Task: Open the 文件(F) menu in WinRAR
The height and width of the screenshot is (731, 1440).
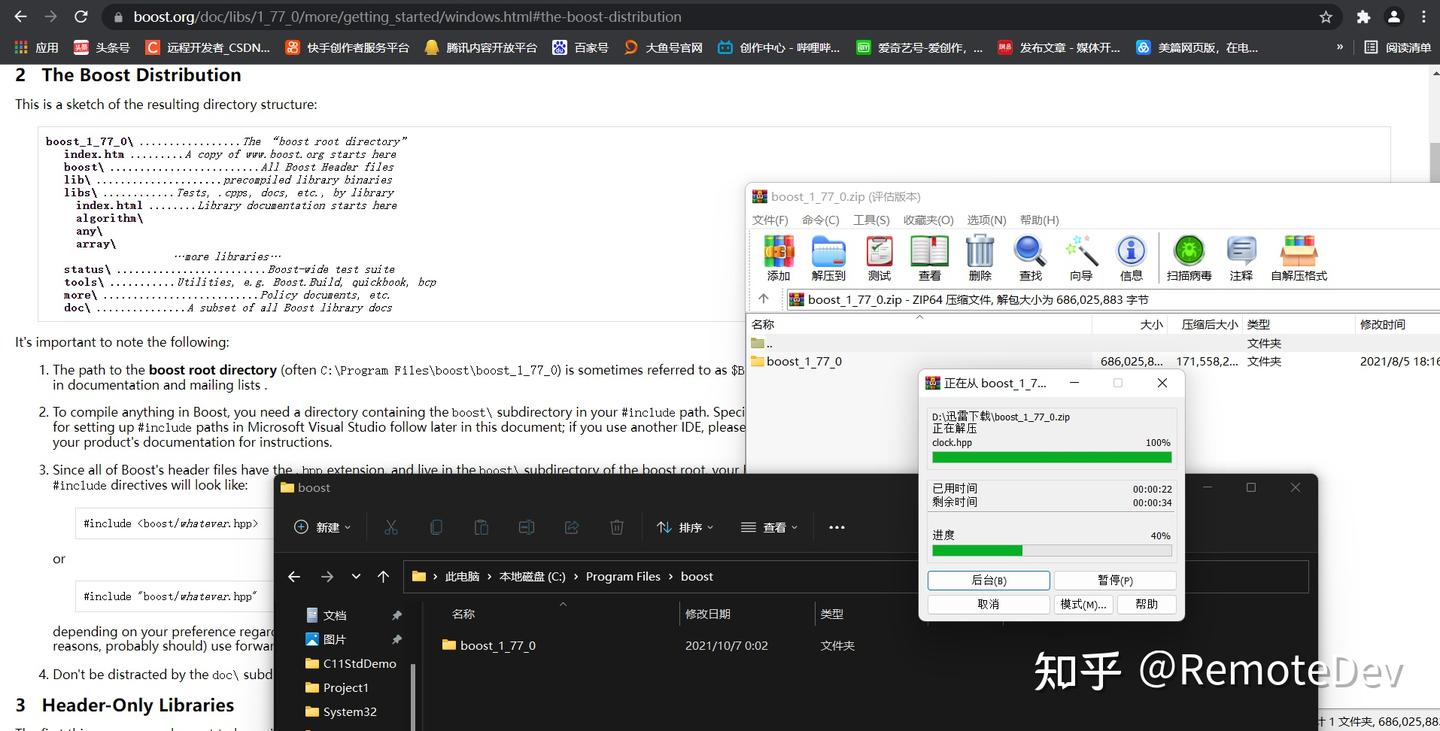Action: (769, 220)
